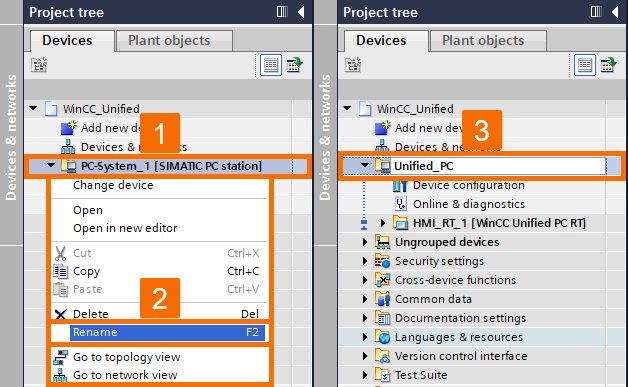Click the right panel's tree structure toolbar icon

coord(353,64)
